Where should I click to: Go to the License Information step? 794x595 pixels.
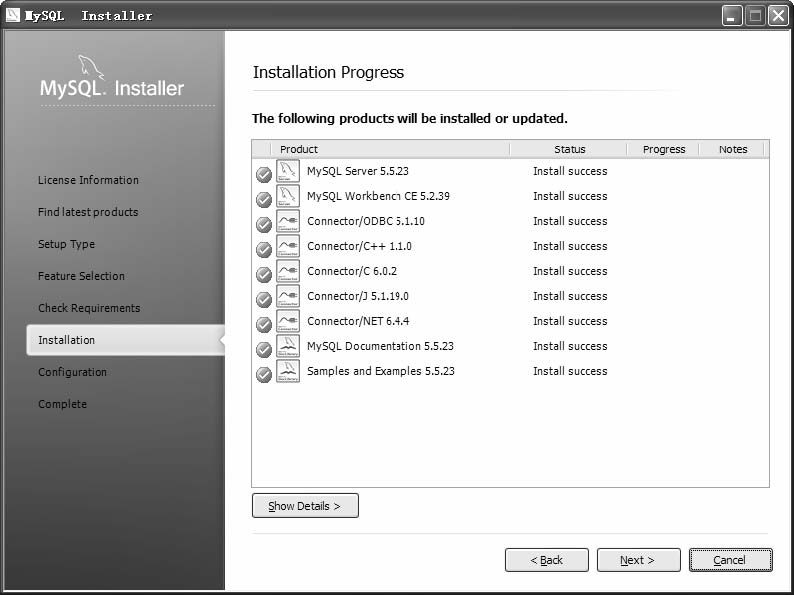pos(88,180)
